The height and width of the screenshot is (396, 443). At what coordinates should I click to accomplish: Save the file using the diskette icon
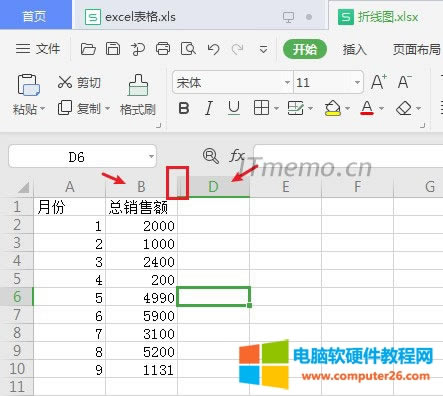click(x=113, y=49)
